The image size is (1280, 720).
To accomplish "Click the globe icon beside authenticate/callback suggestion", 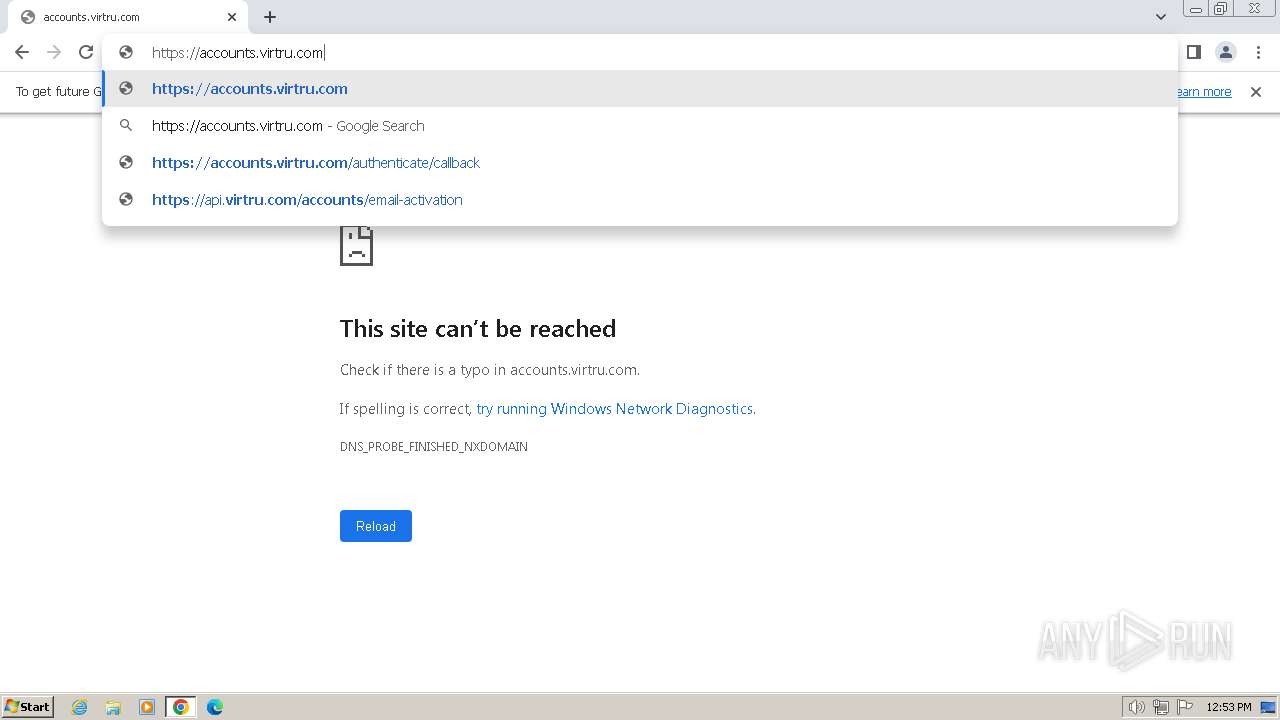I will [x=126, y=162].
